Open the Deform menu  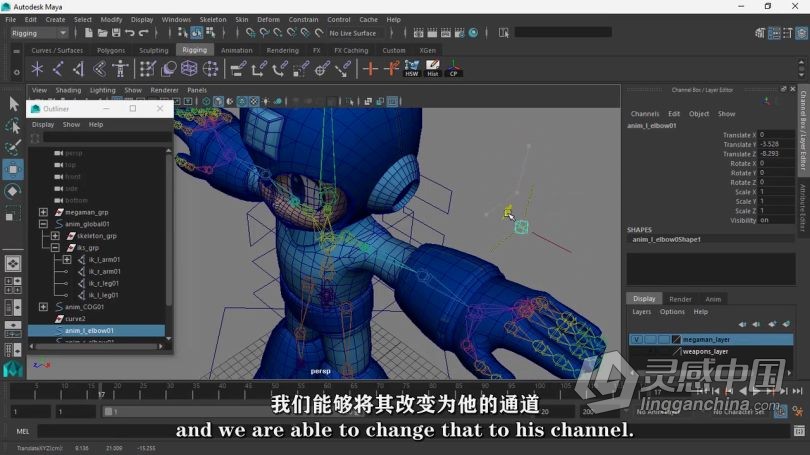[268, 20]
